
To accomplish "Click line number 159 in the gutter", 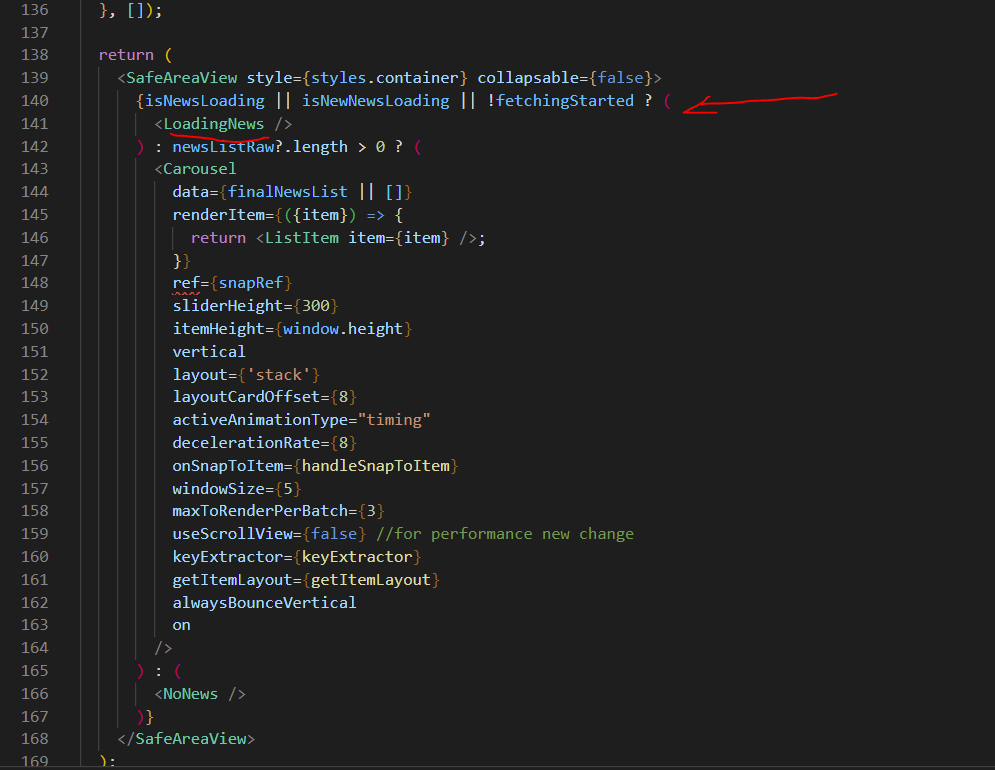I will (34, 534).
